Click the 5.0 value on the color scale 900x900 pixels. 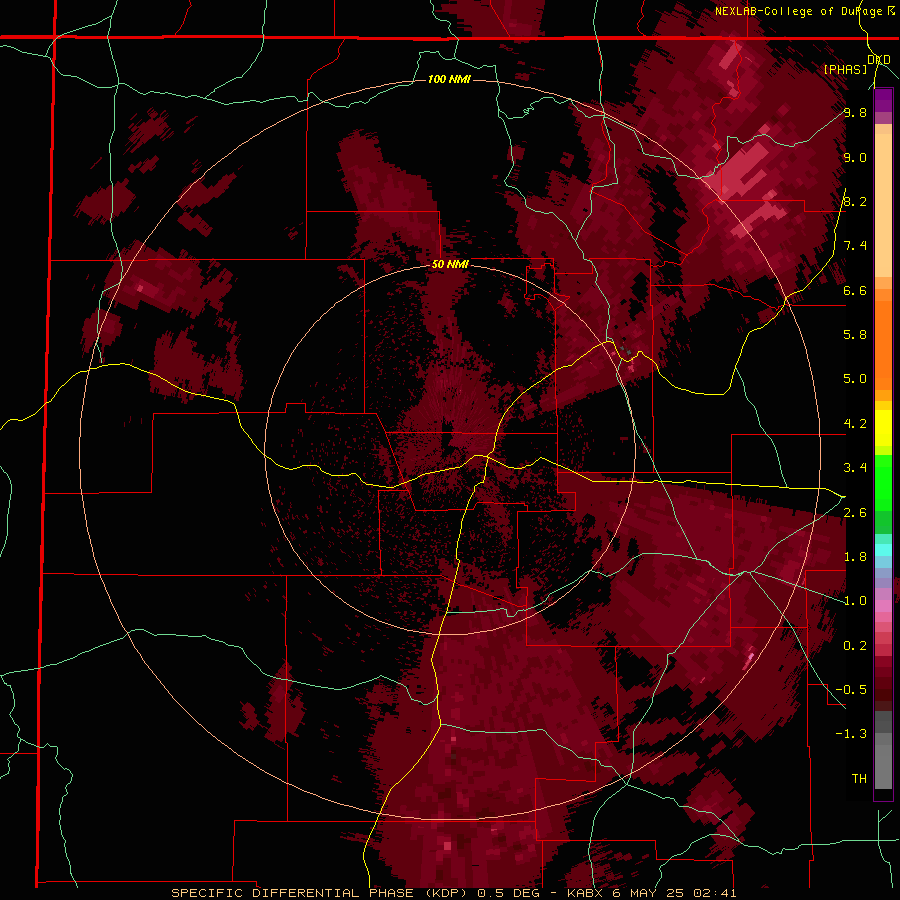click(855, 379)
